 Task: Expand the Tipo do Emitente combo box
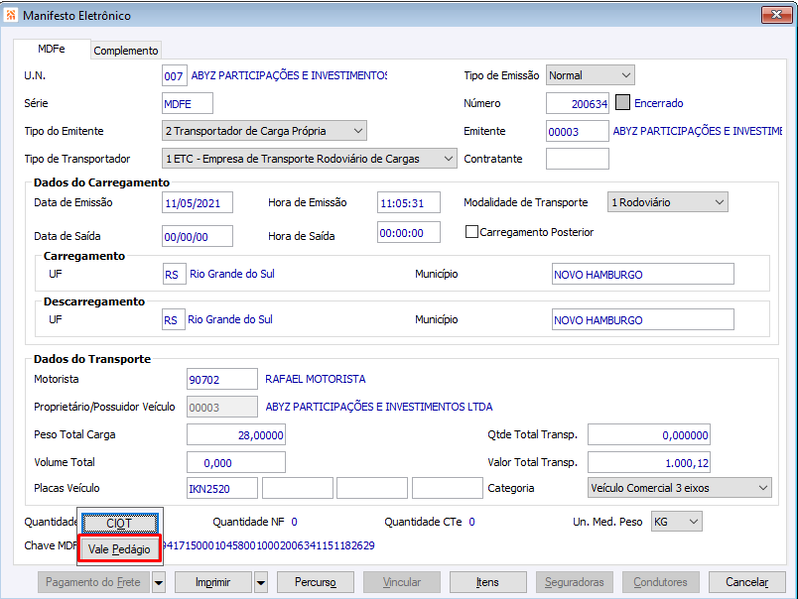click(x=264, y=131)
